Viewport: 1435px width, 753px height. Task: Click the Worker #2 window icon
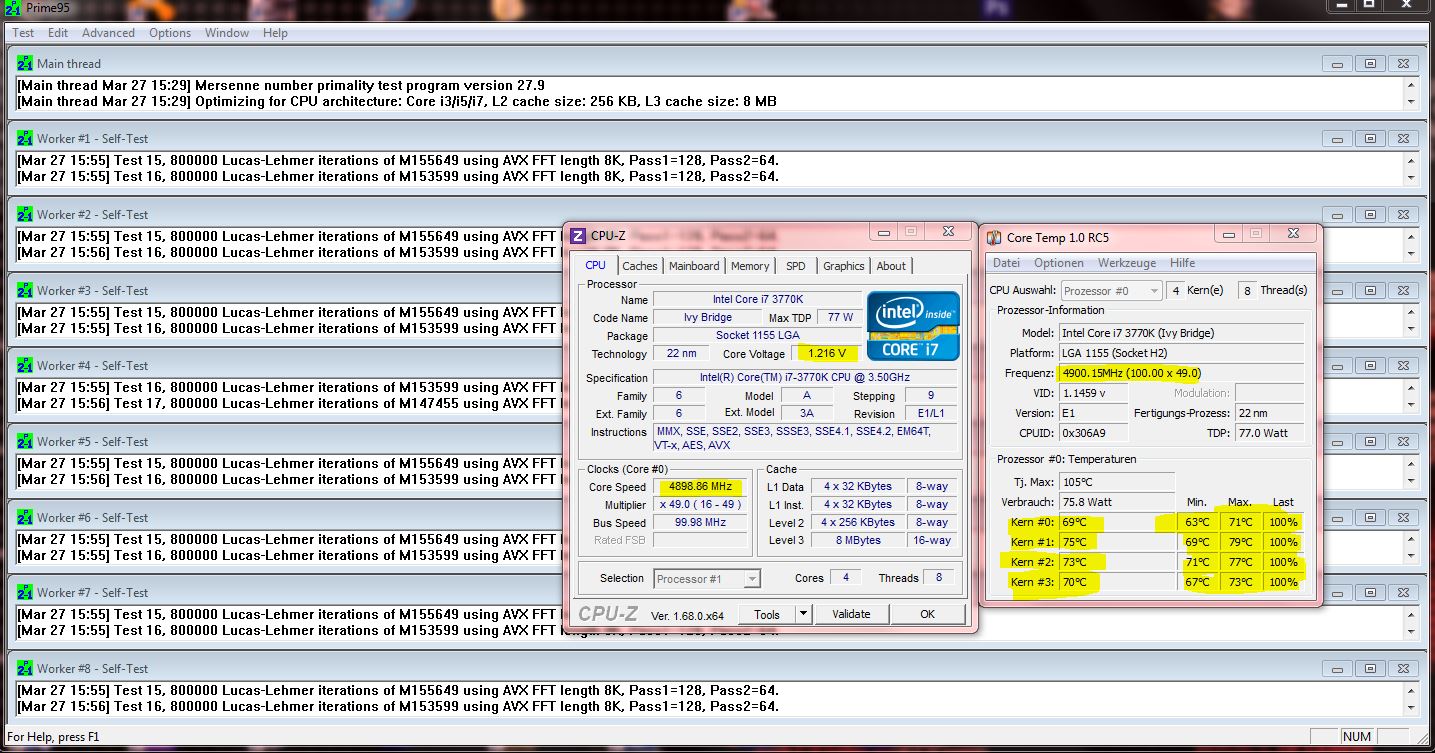pyautogui.click(x=25, y=214)
